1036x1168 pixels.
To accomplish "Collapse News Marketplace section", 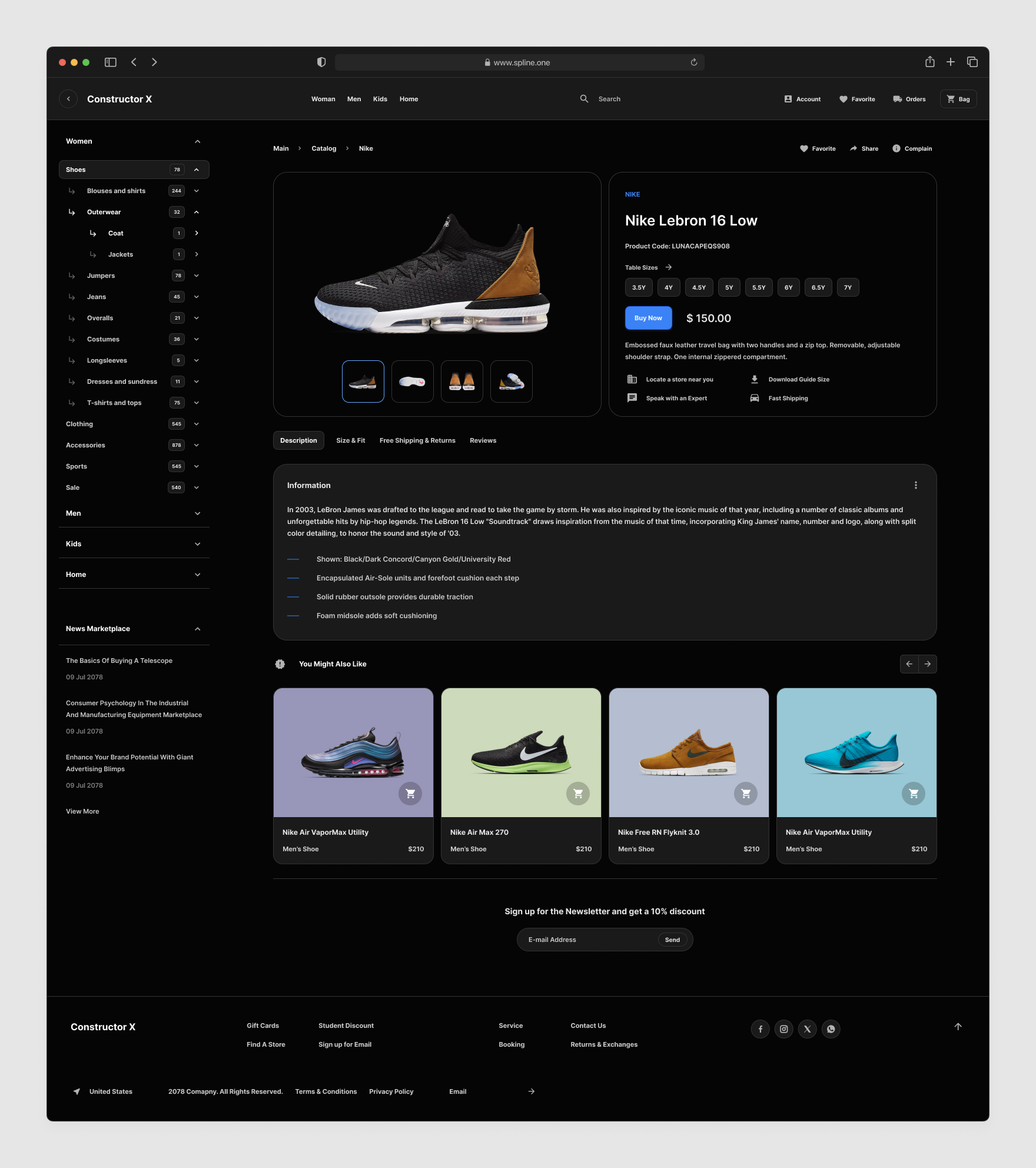I will coord(198,629).
